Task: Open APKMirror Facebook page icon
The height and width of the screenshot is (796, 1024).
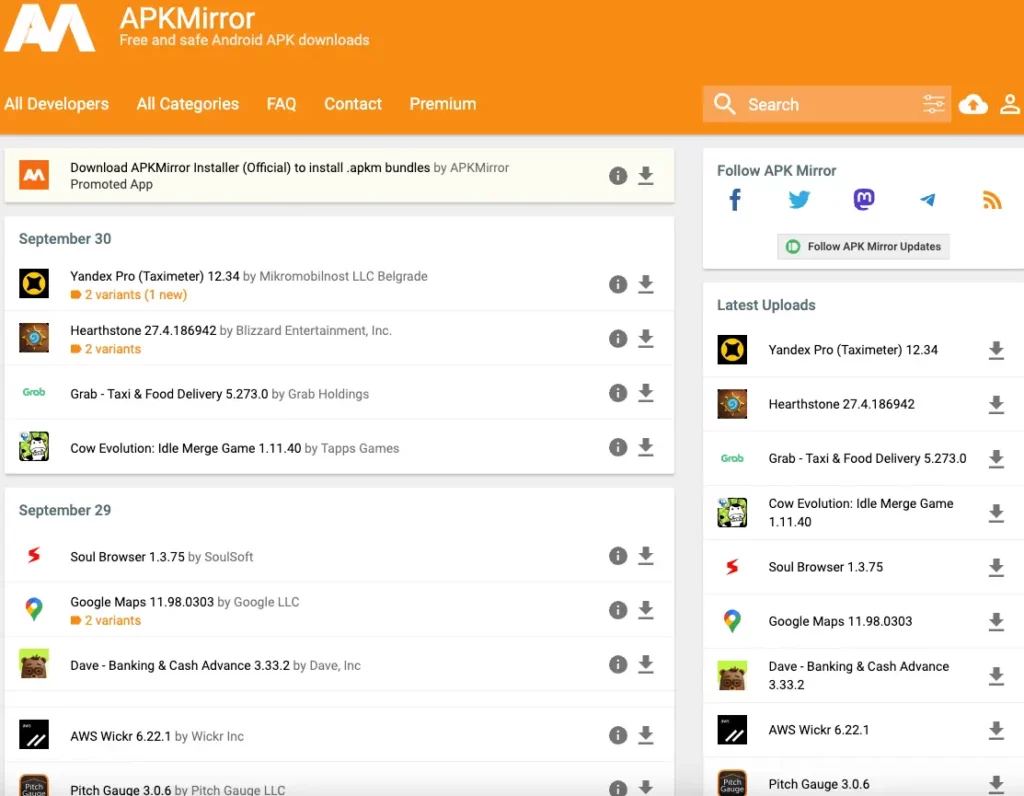Action: [x=735, y=200]
